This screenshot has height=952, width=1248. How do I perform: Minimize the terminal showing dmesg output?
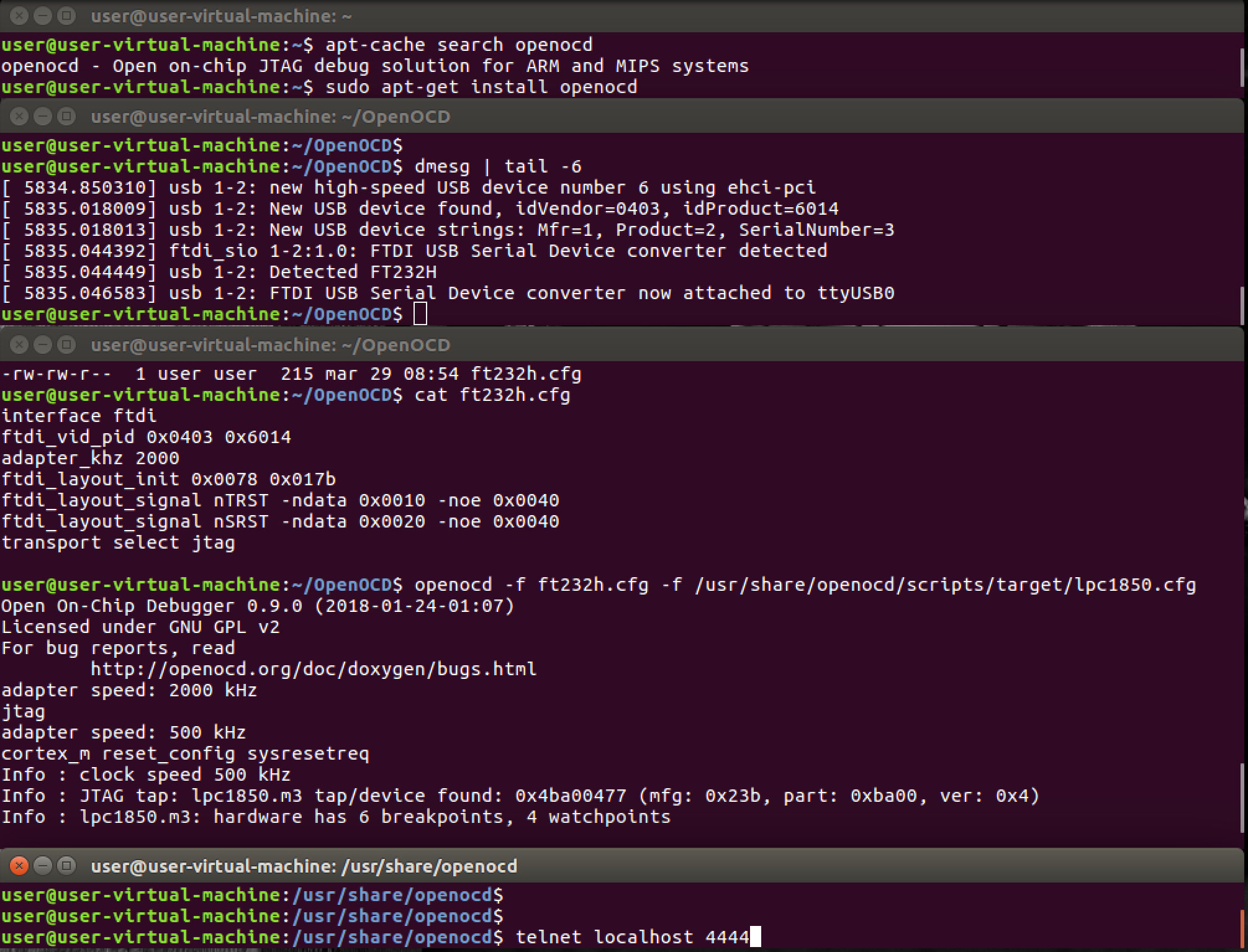click(43, 116)
